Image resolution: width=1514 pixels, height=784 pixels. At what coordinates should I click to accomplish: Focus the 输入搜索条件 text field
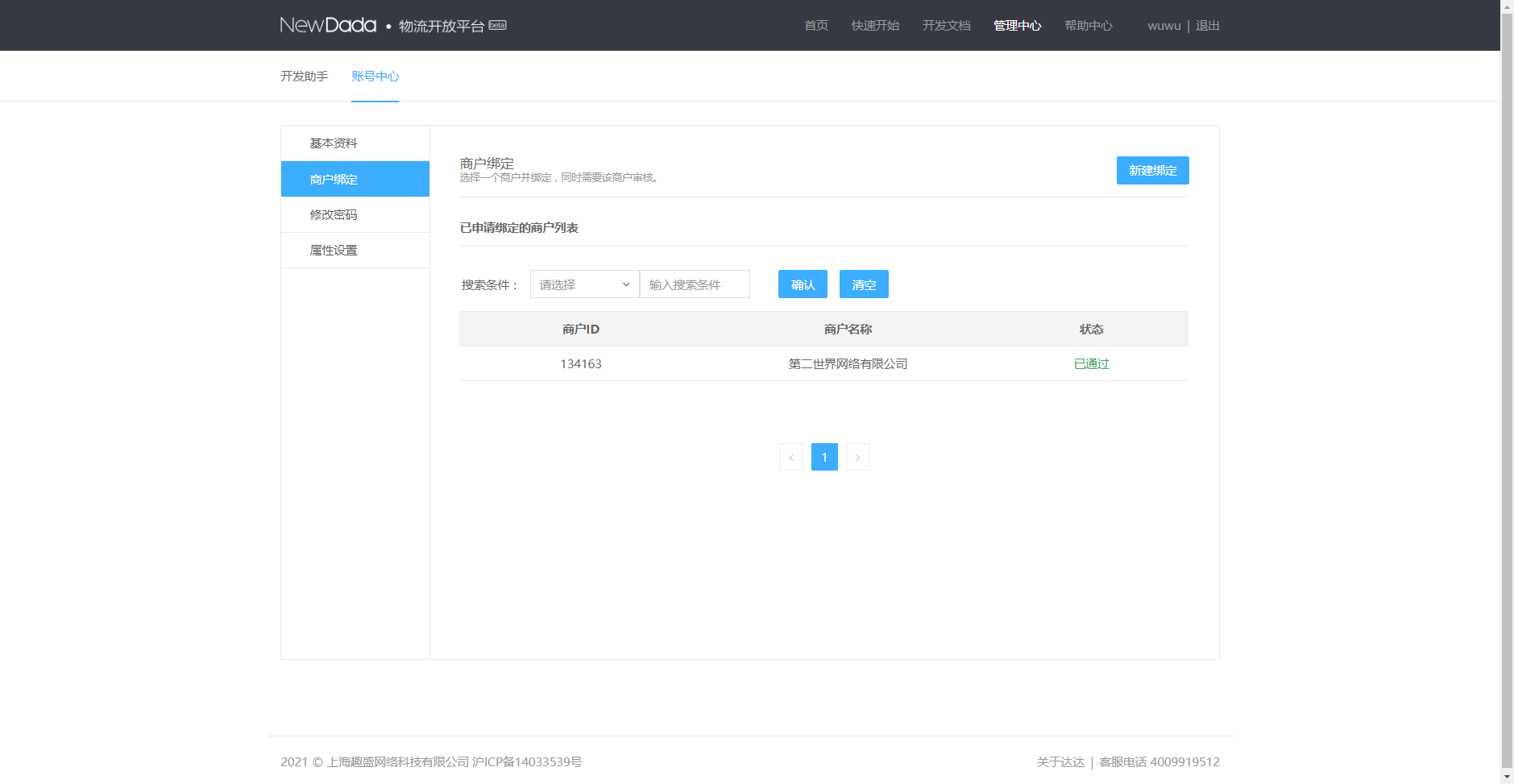(695, 284)
